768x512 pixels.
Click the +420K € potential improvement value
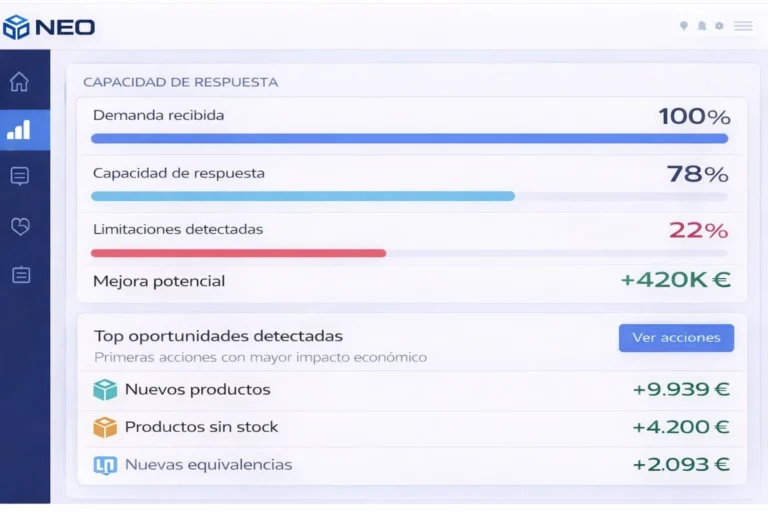pos(675,280)
